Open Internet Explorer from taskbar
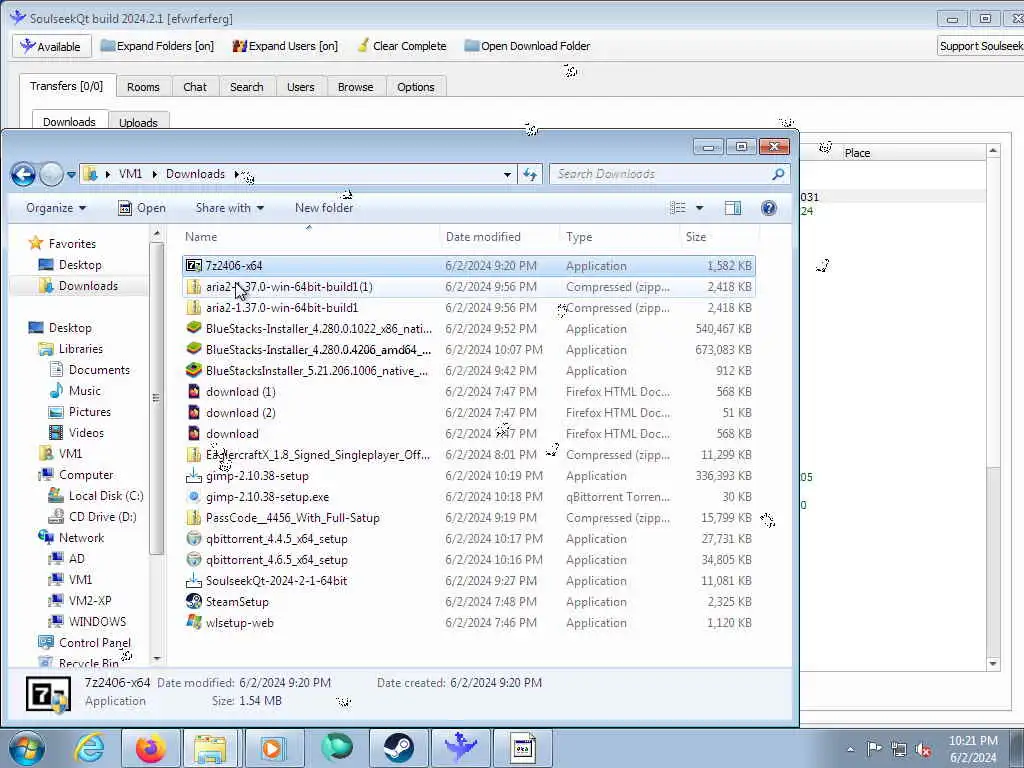Image resolution: width=1024 pixels, height=768 pixels. click(88, 748)
